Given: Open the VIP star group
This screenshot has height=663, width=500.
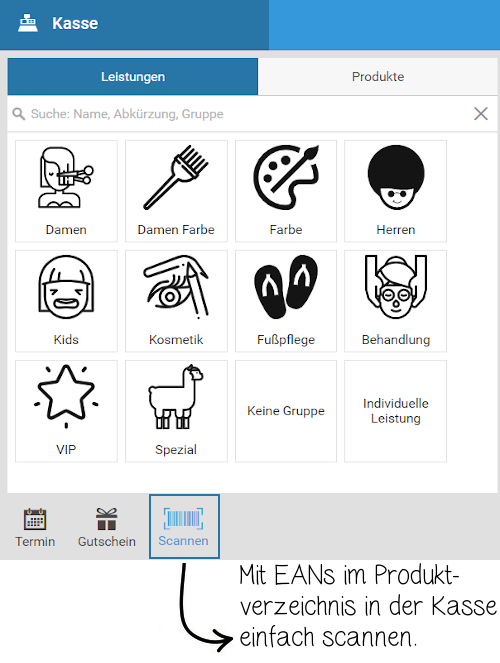Looking at the screenshot, I should coord(66,411).
